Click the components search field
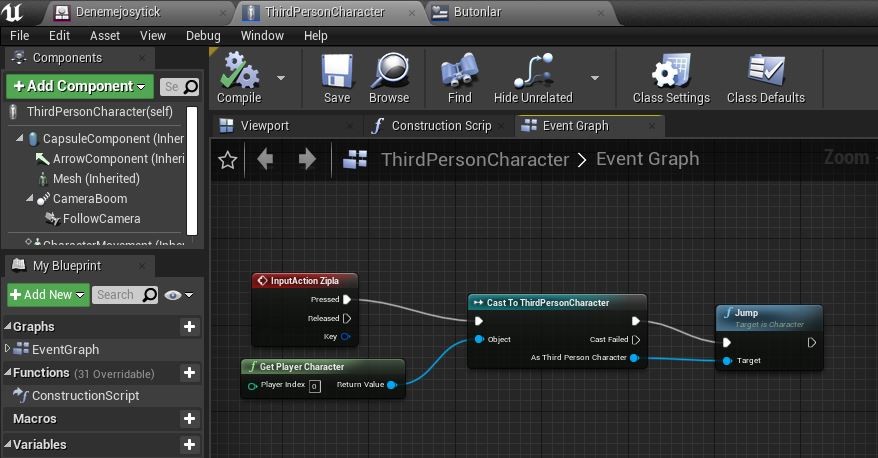 click(179, 87)
